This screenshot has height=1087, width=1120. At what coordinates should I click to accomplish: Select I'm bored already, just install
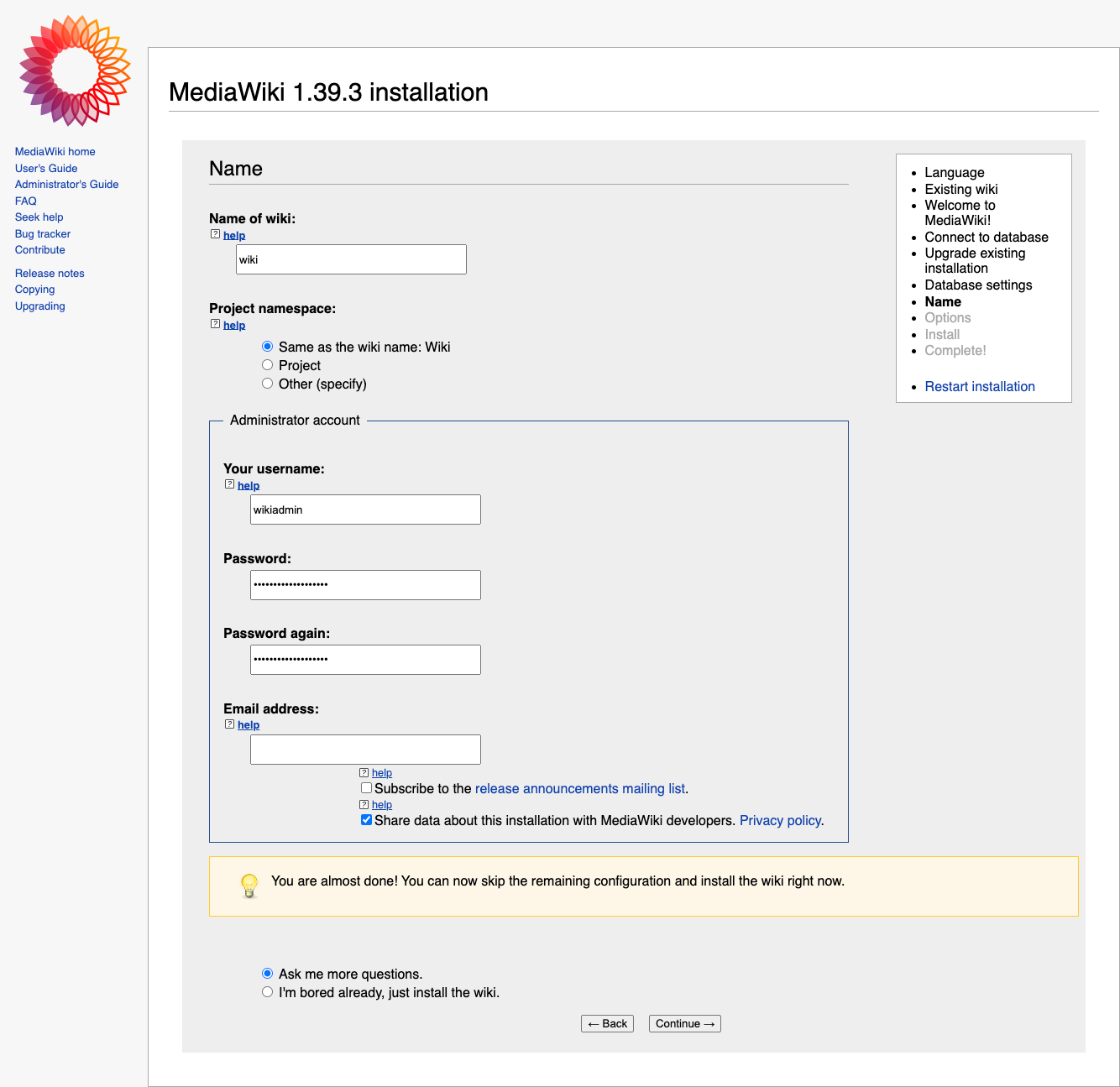click(x=268, y=992)
